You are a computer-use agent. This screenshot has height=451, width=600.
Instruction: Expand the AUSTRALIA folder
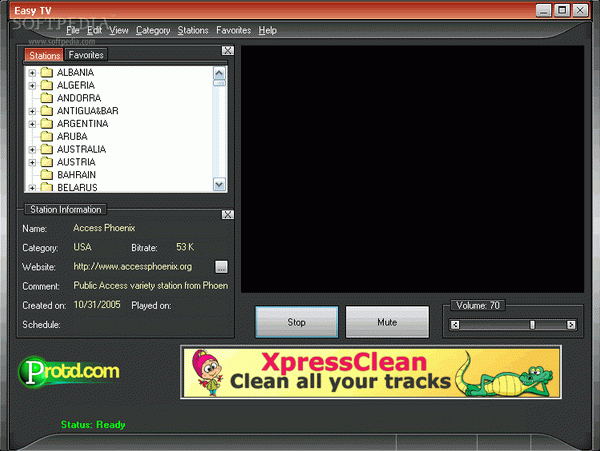32,150
